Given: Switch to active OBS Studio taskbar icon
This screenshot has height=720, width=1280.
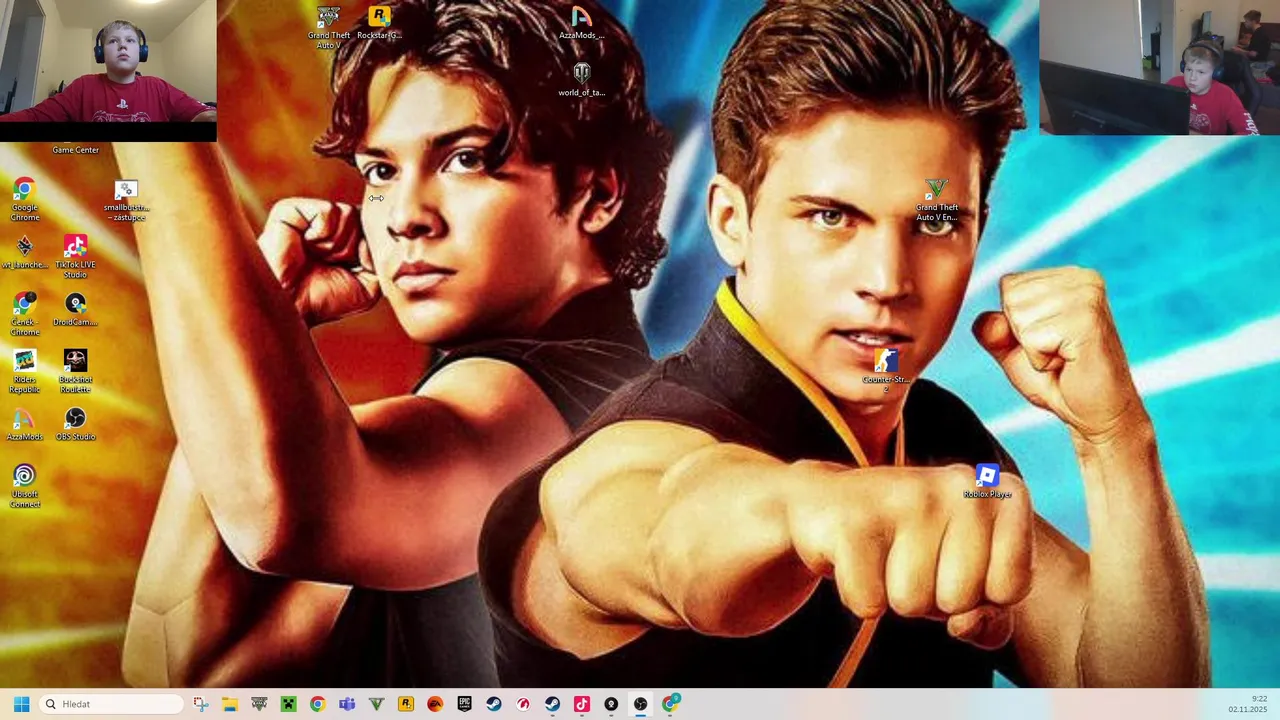Looking at the screenshot, I should (x=641, y=704).
